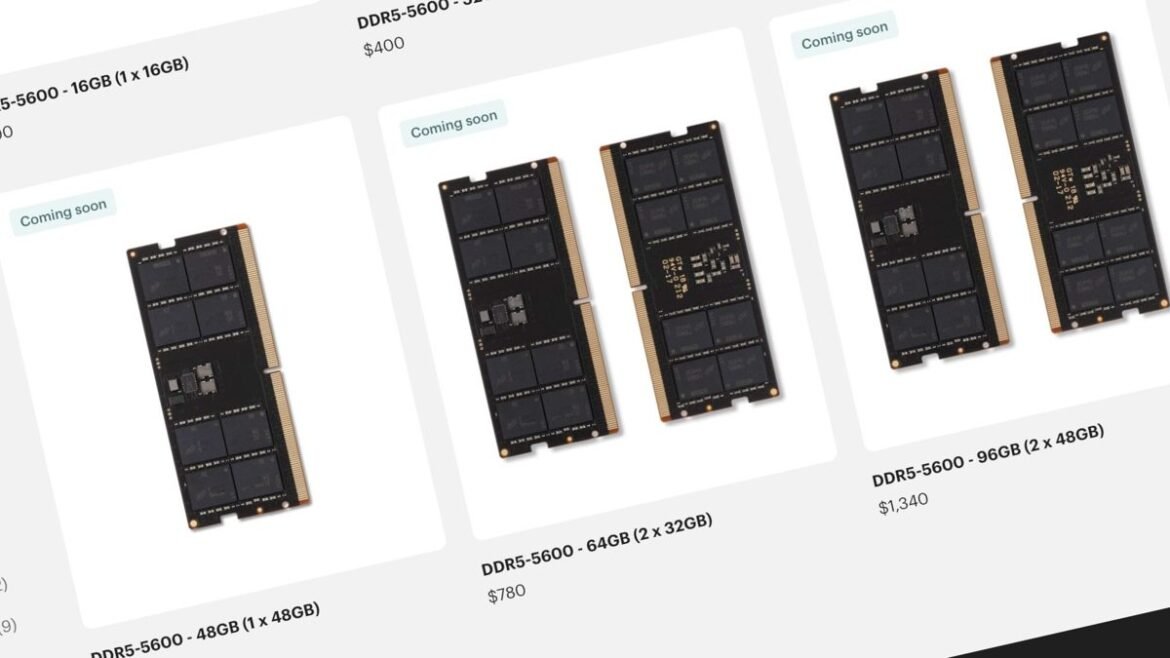Select left memory stick in 96GB kit image
This screenshot has height=658, width=1170.
920,218
